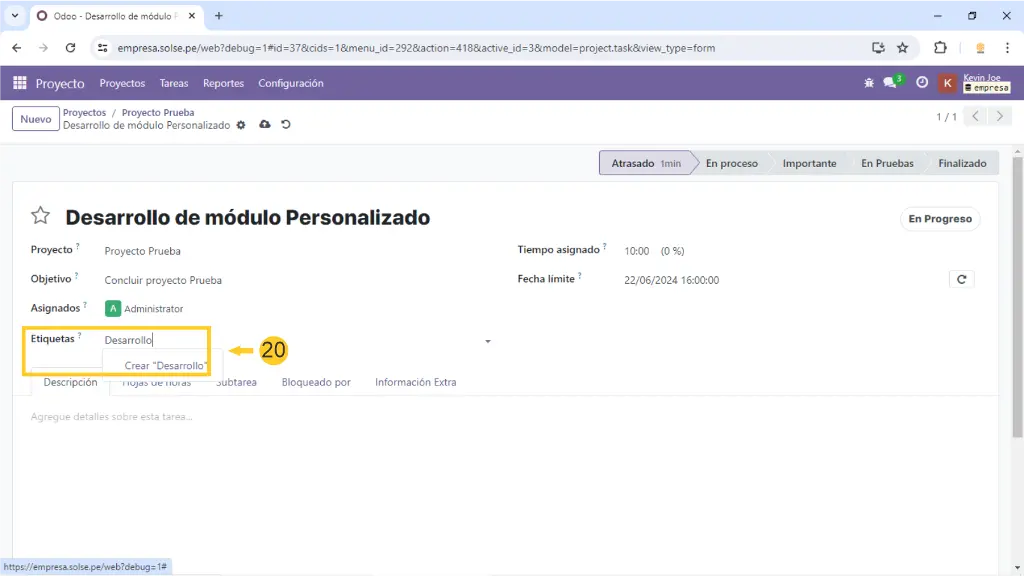Click the debug bug icon in navbar
The width and height of the screenshot is (1024, 576).
tap(868, 83)
